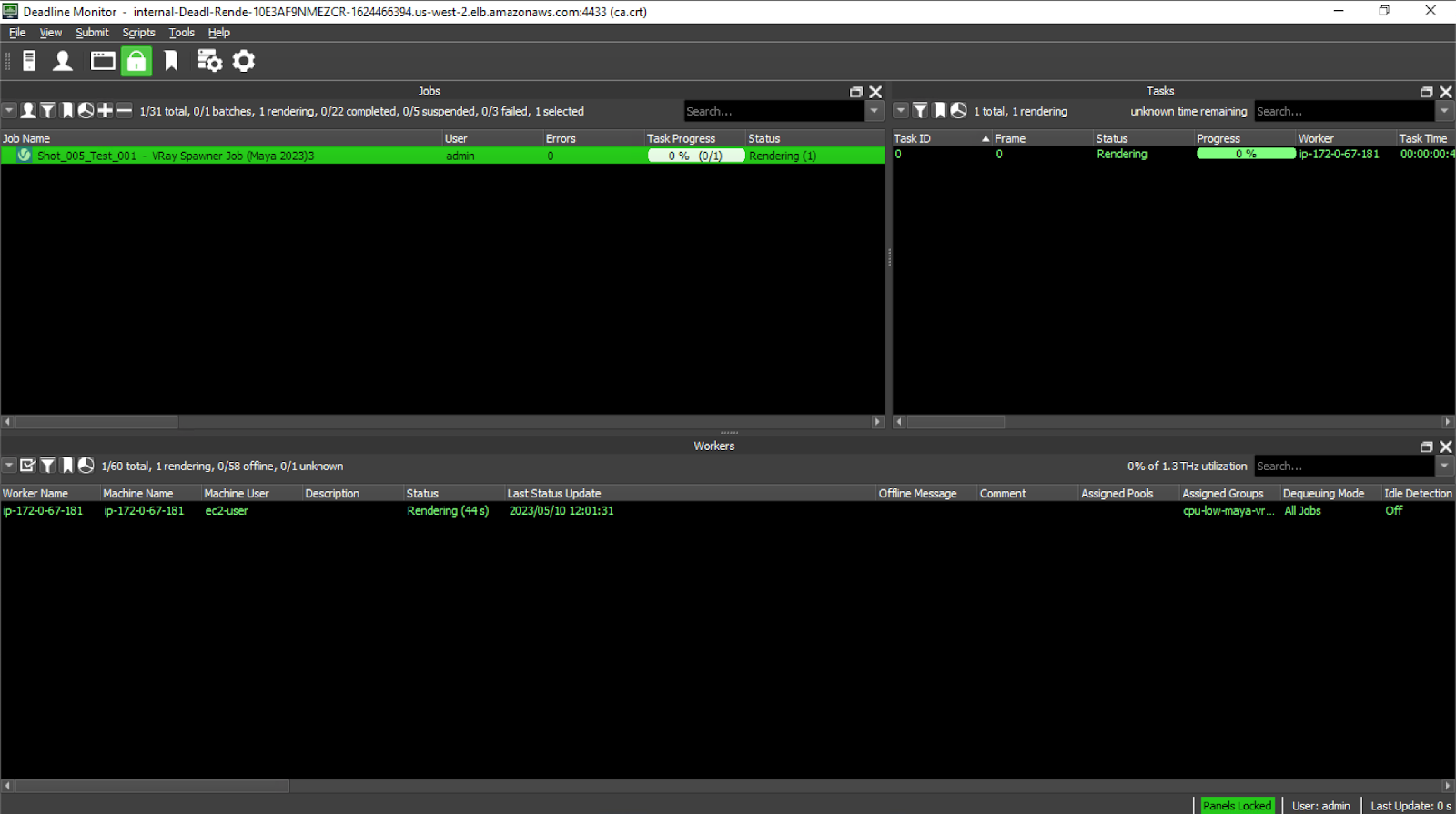Click the task's 0% progress bar
This screenshot has height=814, width=1456.
point(1246,154)
